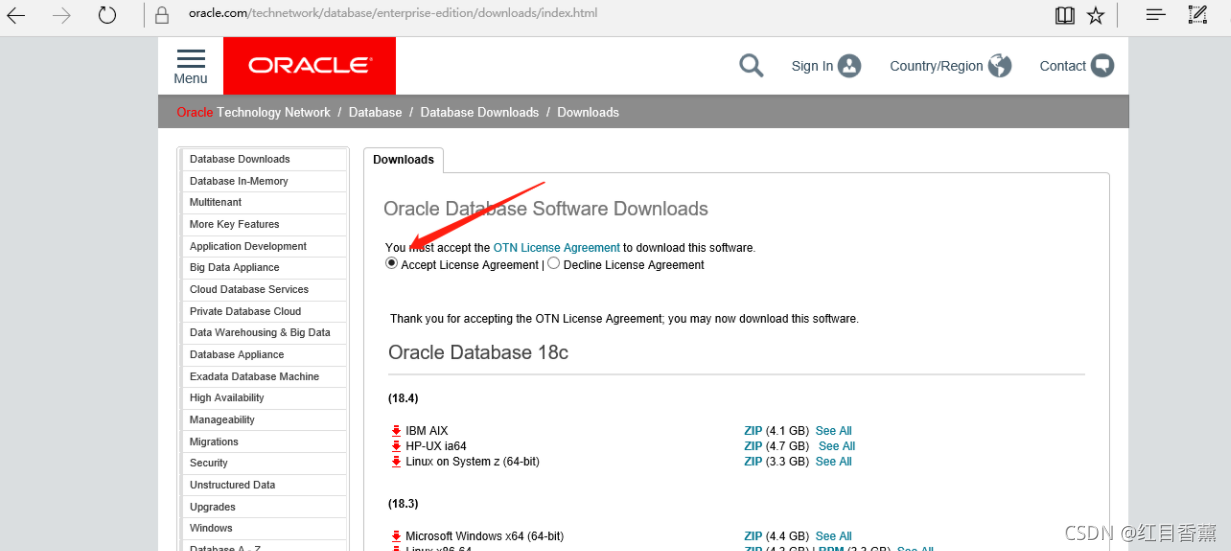Open See All for IBM AIX
The width and height of the screenshot is (1231, 551).
[834, 431]
